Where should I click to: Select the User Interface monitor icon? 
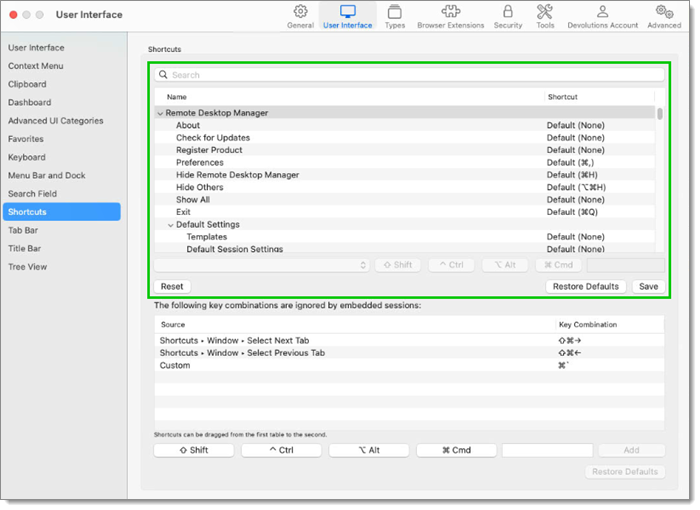[348, 12]
